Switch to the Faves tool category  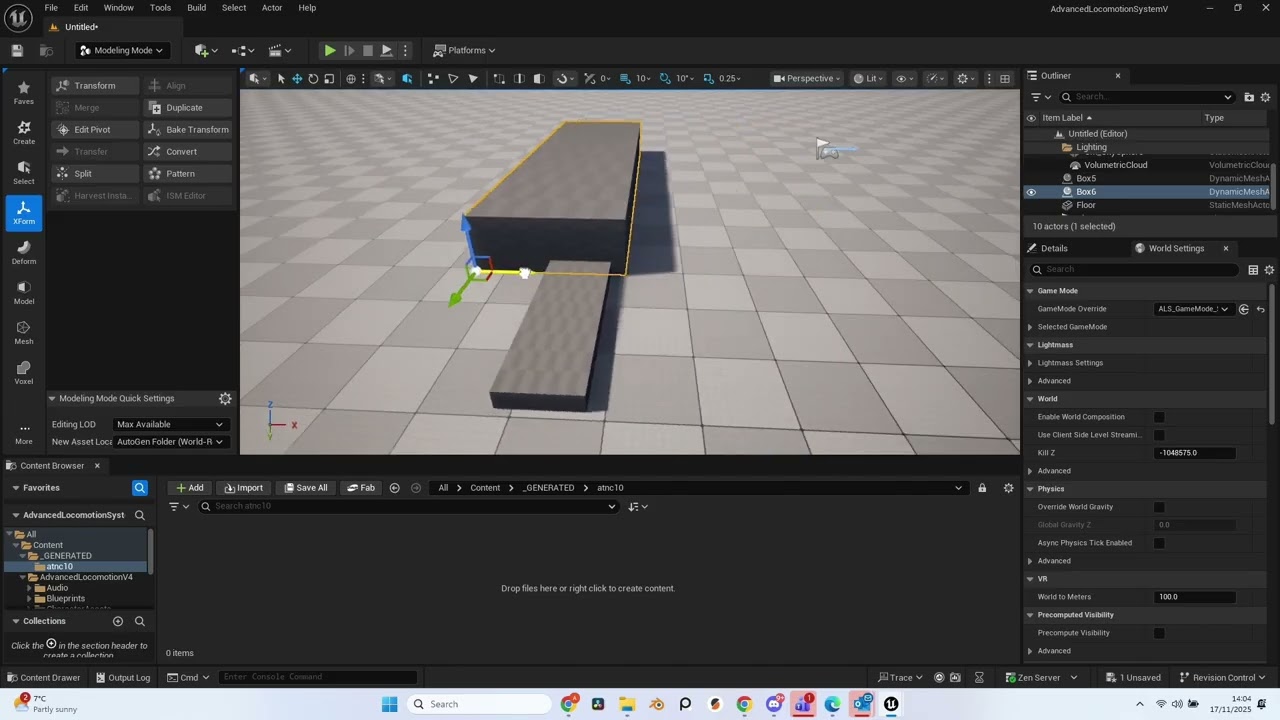[24, 92]
